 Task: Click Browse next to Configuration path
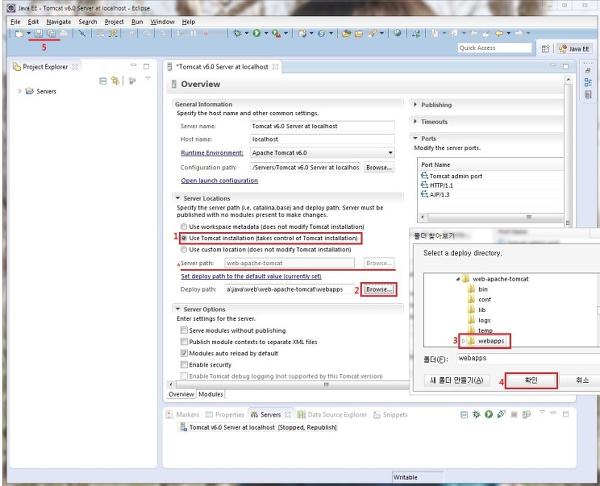click(378, 167)
